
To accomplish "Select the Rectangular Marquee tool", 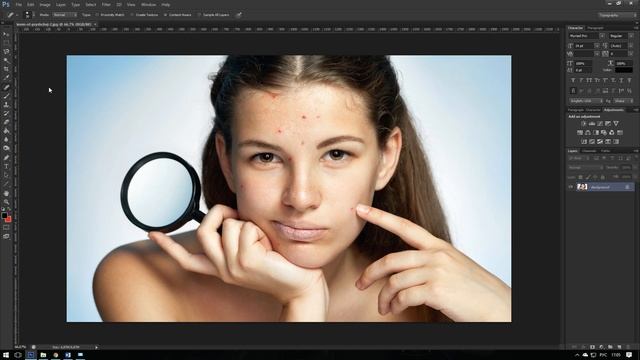I will click(6, 43).
